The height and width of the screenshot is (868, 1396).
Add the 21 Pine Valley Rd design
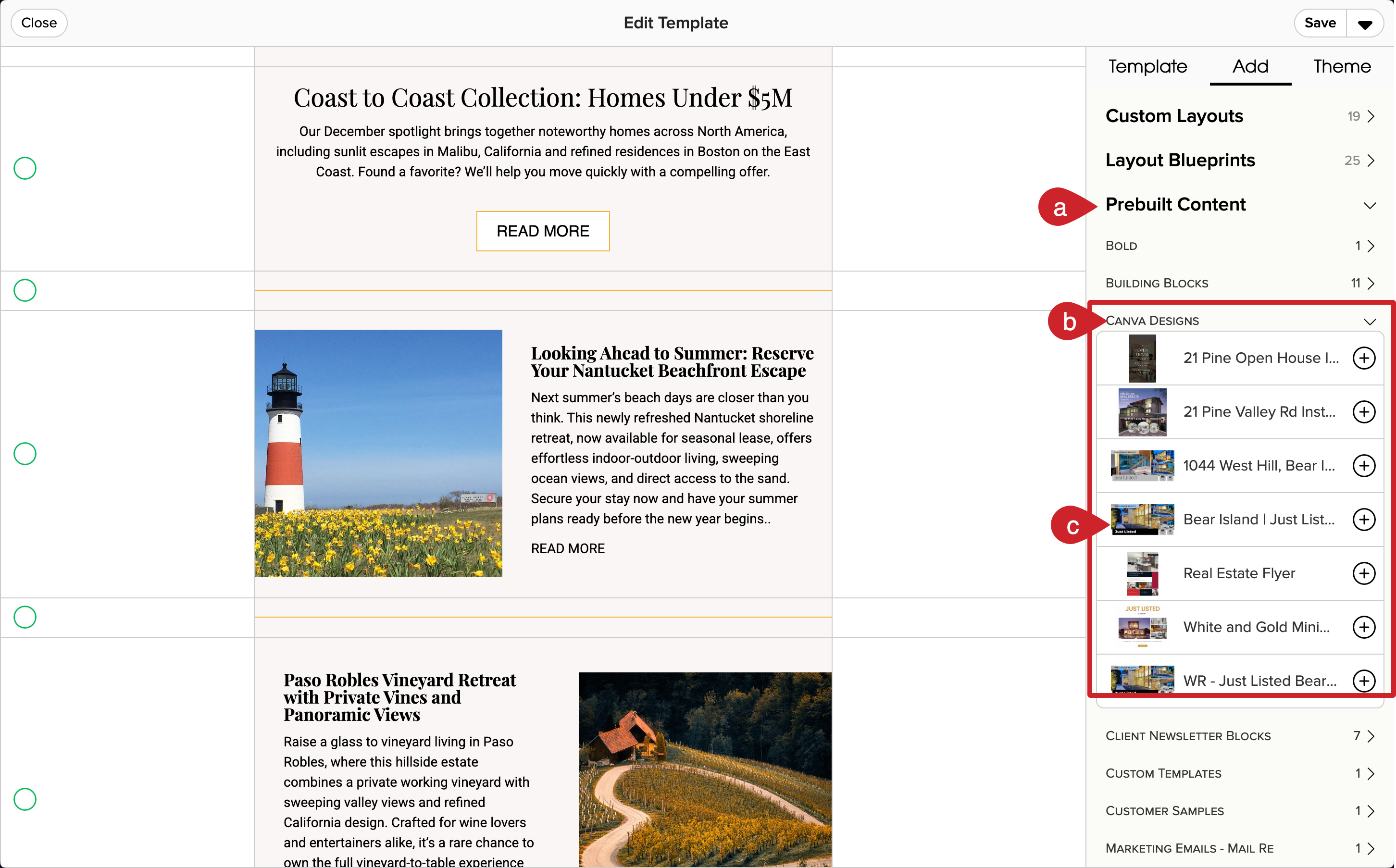click(x=1364, y=411)
